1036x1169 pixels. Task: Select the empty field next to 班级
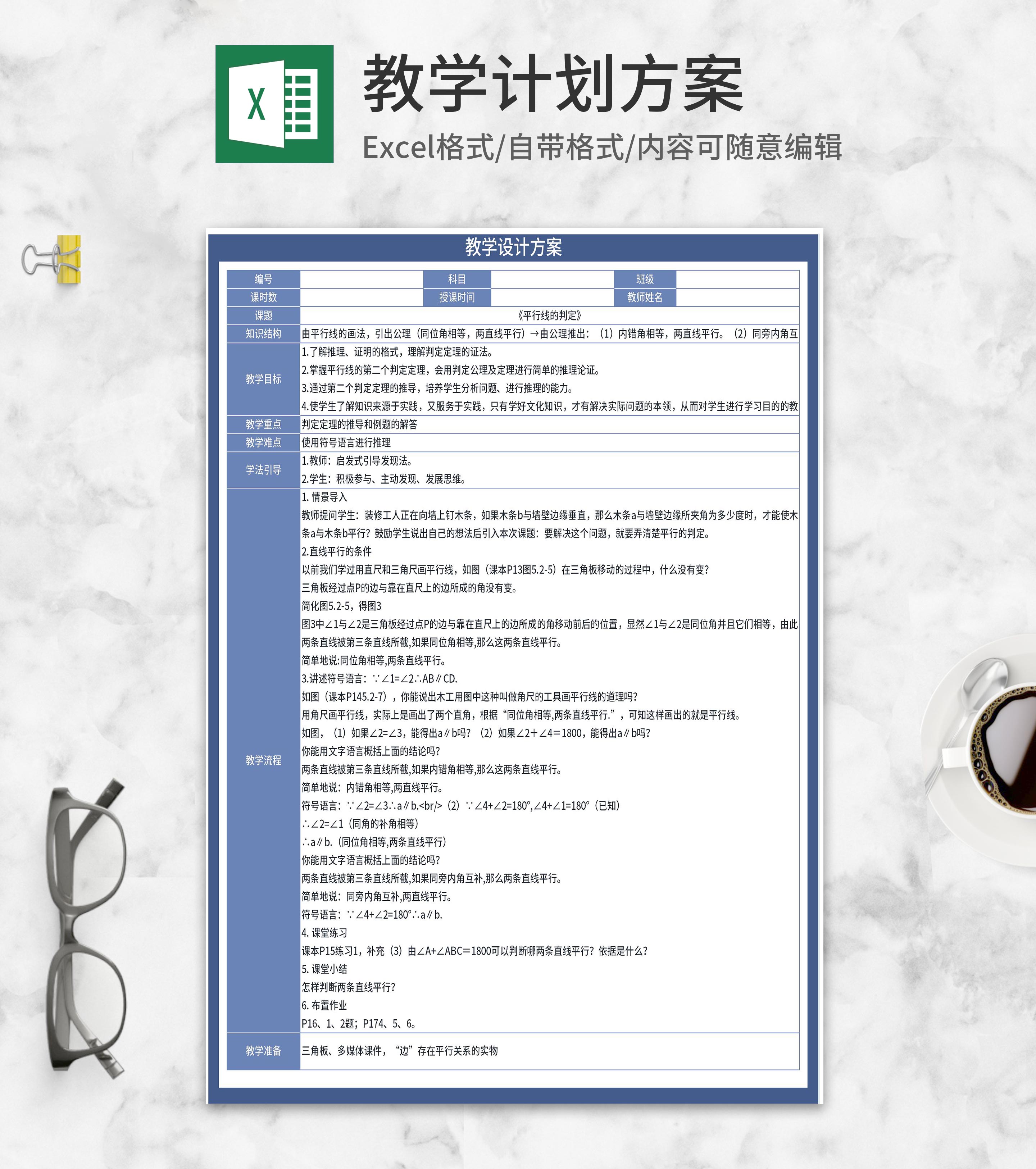coord(737,279)
